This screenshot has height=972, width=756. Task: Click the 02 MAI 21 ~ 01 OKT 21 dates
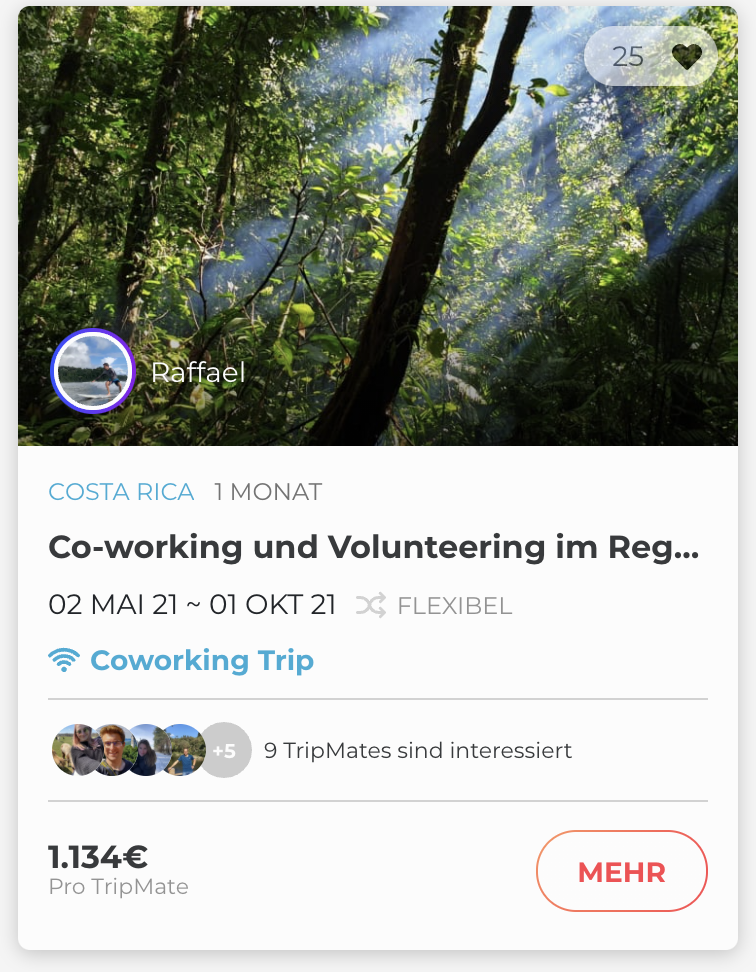coord(192,605)
